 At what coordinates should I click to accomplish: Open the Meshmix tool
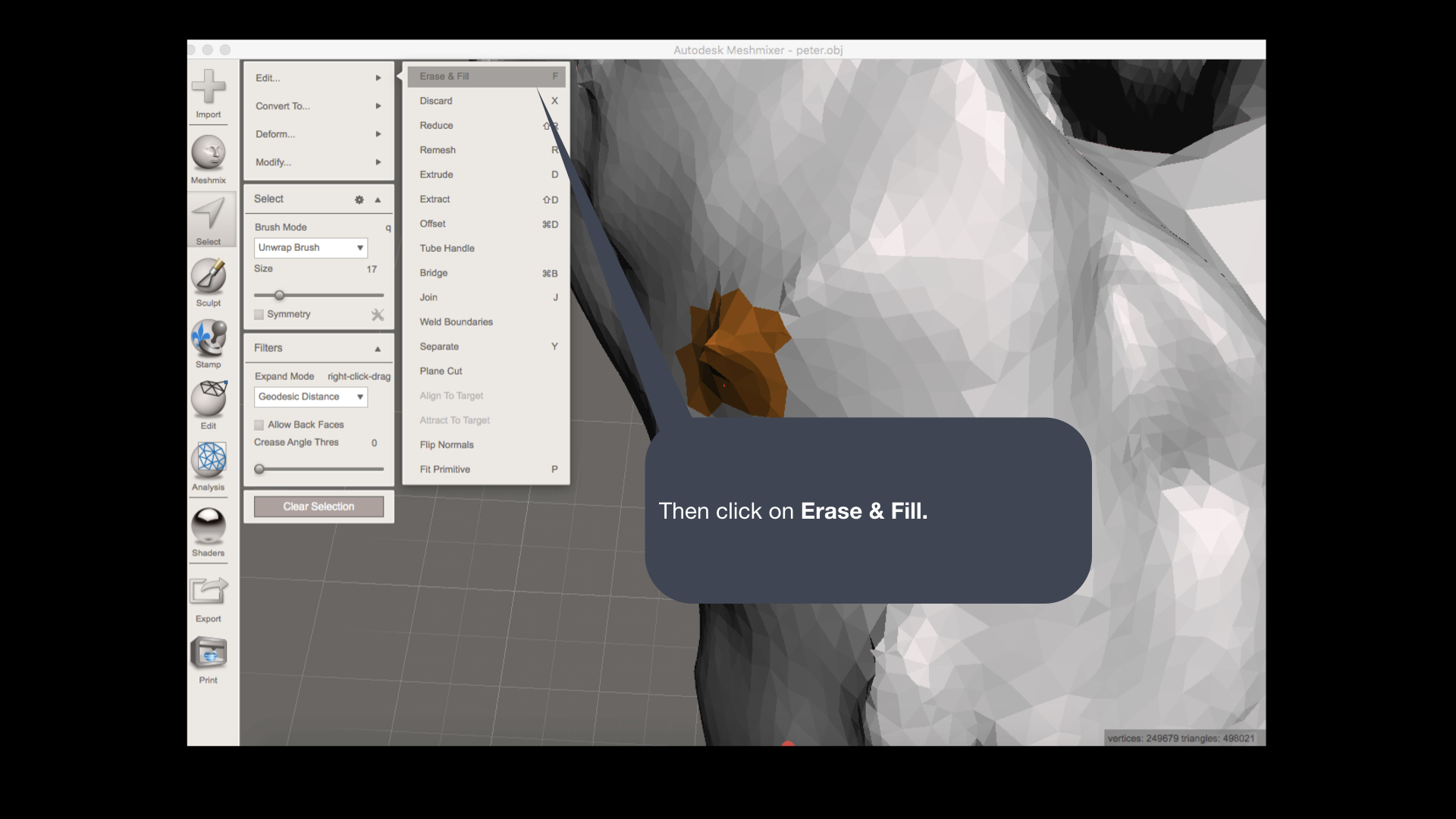(209, 153)
